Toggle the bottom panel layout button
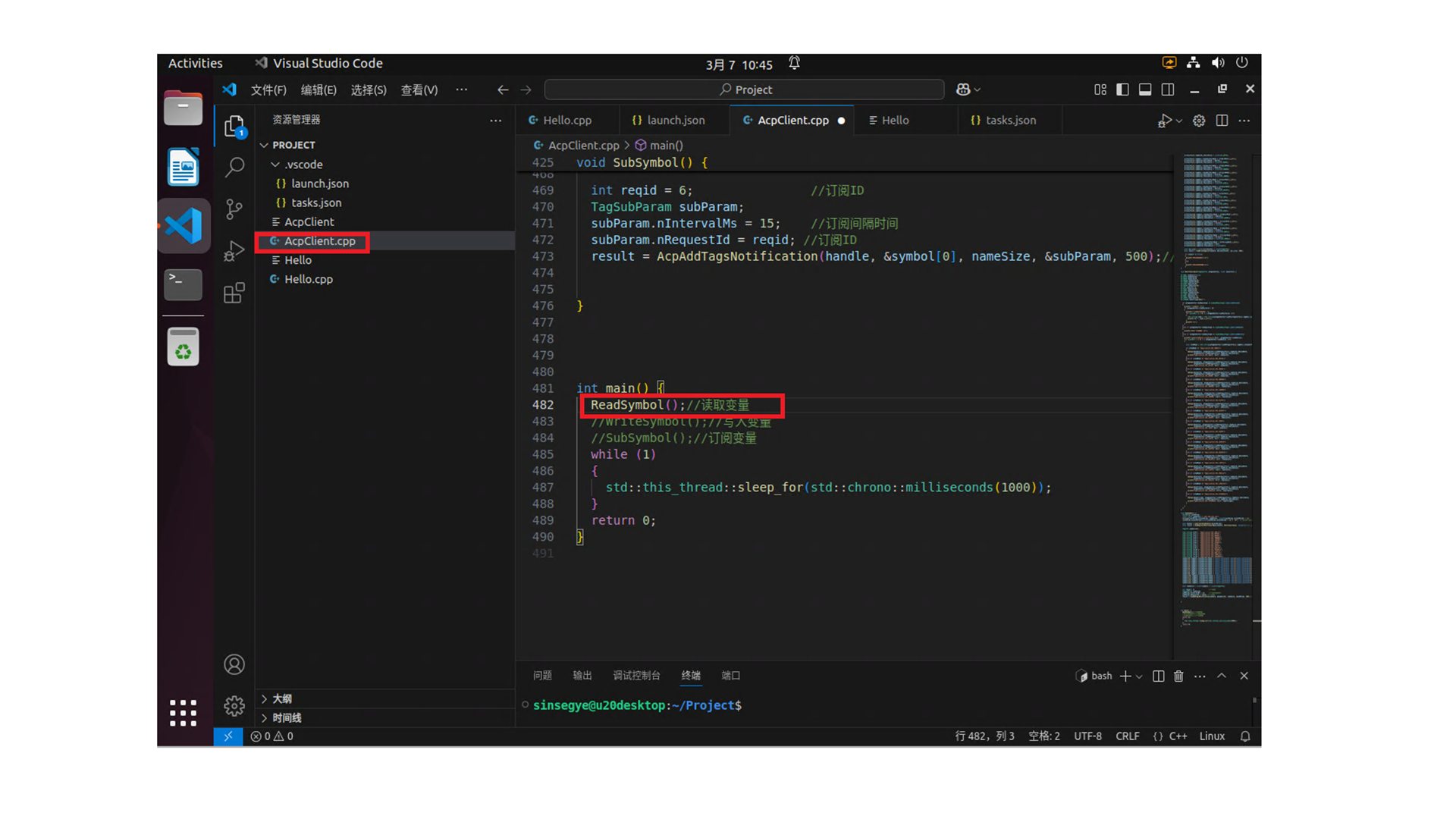This screenshot has height=819, width=1456. [1145, 89]
